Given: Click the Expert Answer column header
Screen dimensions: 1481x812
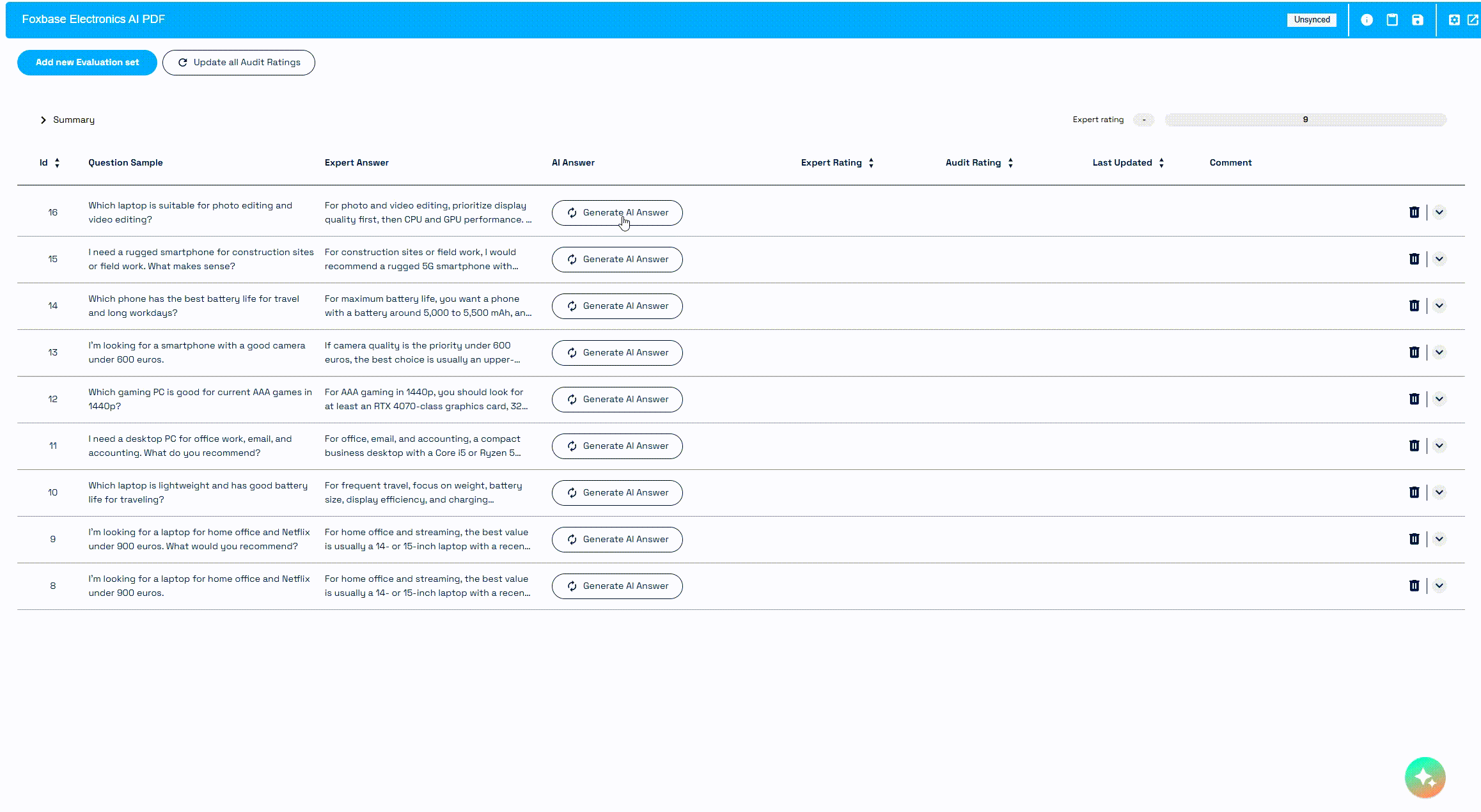Looking at the screenshot, I should point(356,163).
